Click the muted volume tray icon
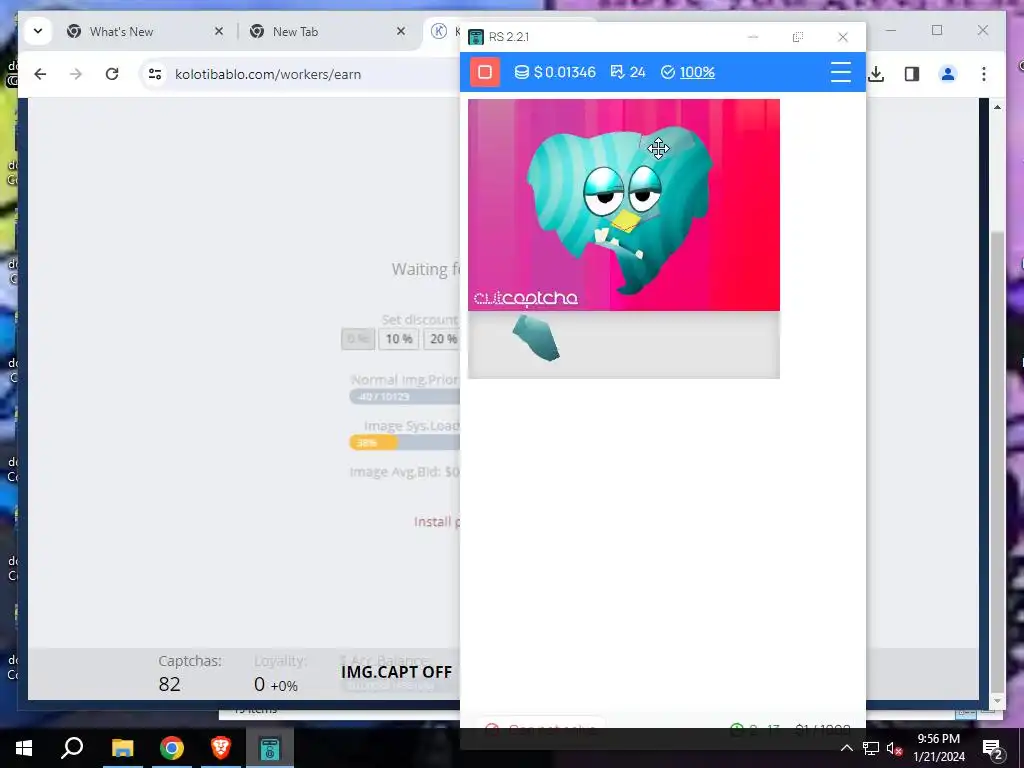The width and height of the screenshot is (1024, 768). click(895, 748)
